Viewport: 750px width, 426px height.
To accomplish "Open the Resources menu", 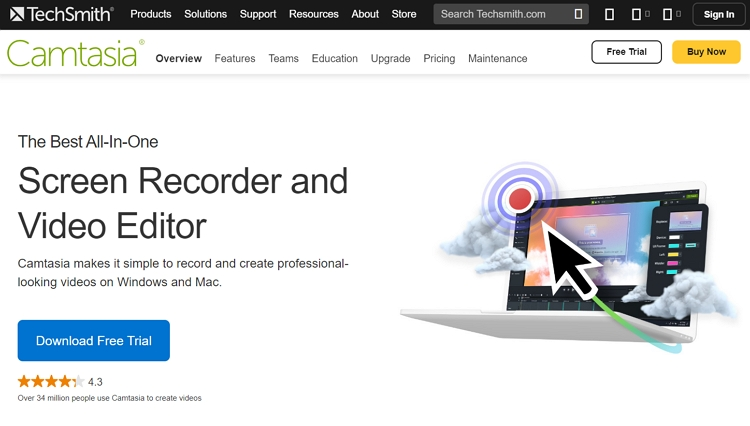I will click(x=314, y=14).
